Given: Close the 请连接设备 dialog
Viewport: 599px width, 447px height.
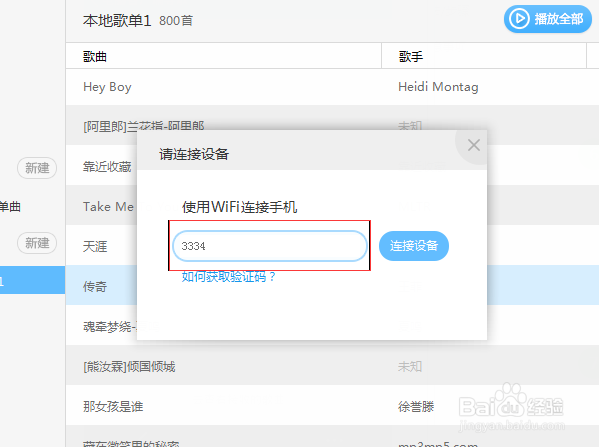Looking at the screenshot, I should pos(474,145).
